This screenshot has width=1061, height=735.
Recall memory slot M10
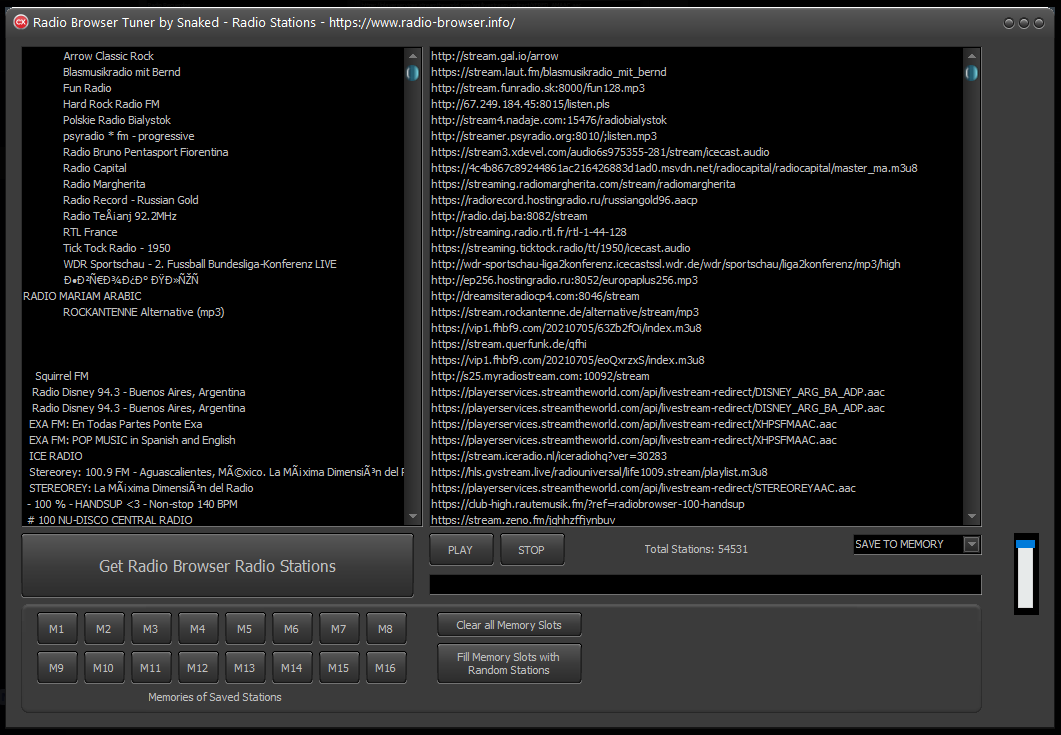(x=104, y=668)
